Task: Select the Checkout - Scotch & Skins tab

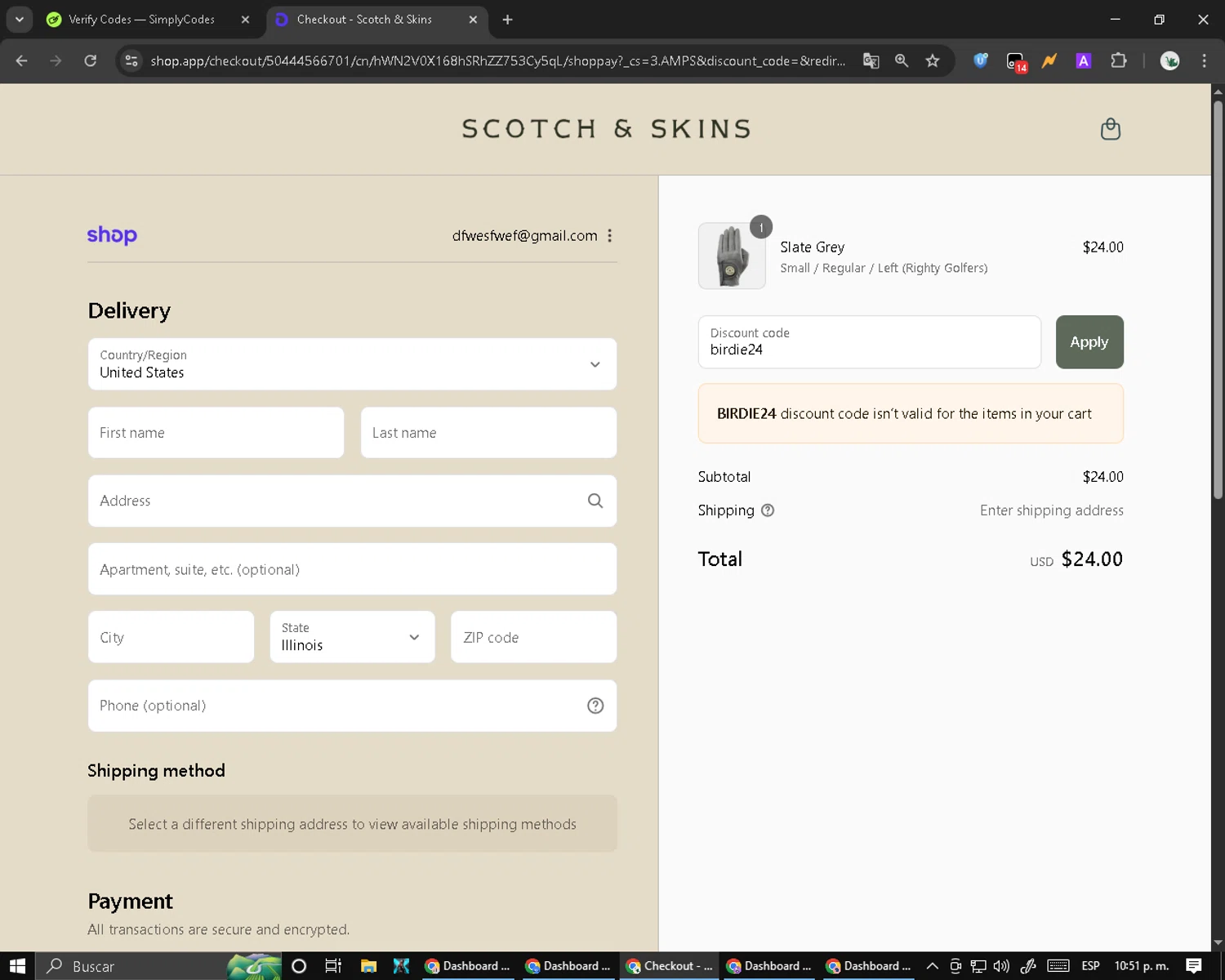Action: (x=364, y=20)
